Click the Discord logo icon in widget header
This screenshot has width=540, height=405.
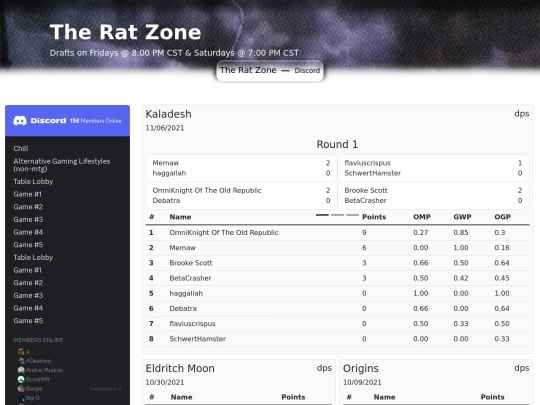point(20,121)
